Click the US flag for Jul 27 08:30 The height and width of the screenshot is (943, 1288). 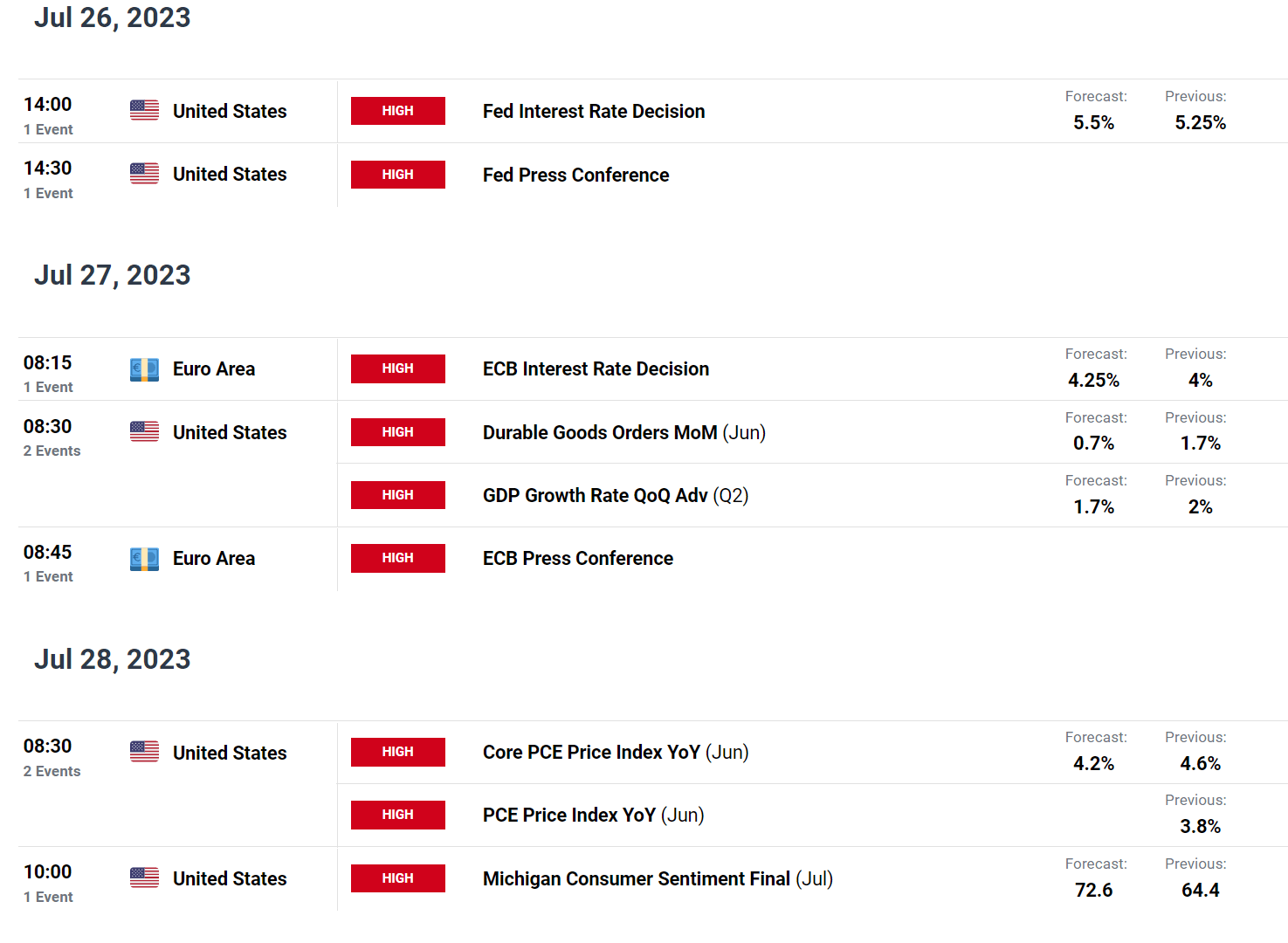point(144,431)
